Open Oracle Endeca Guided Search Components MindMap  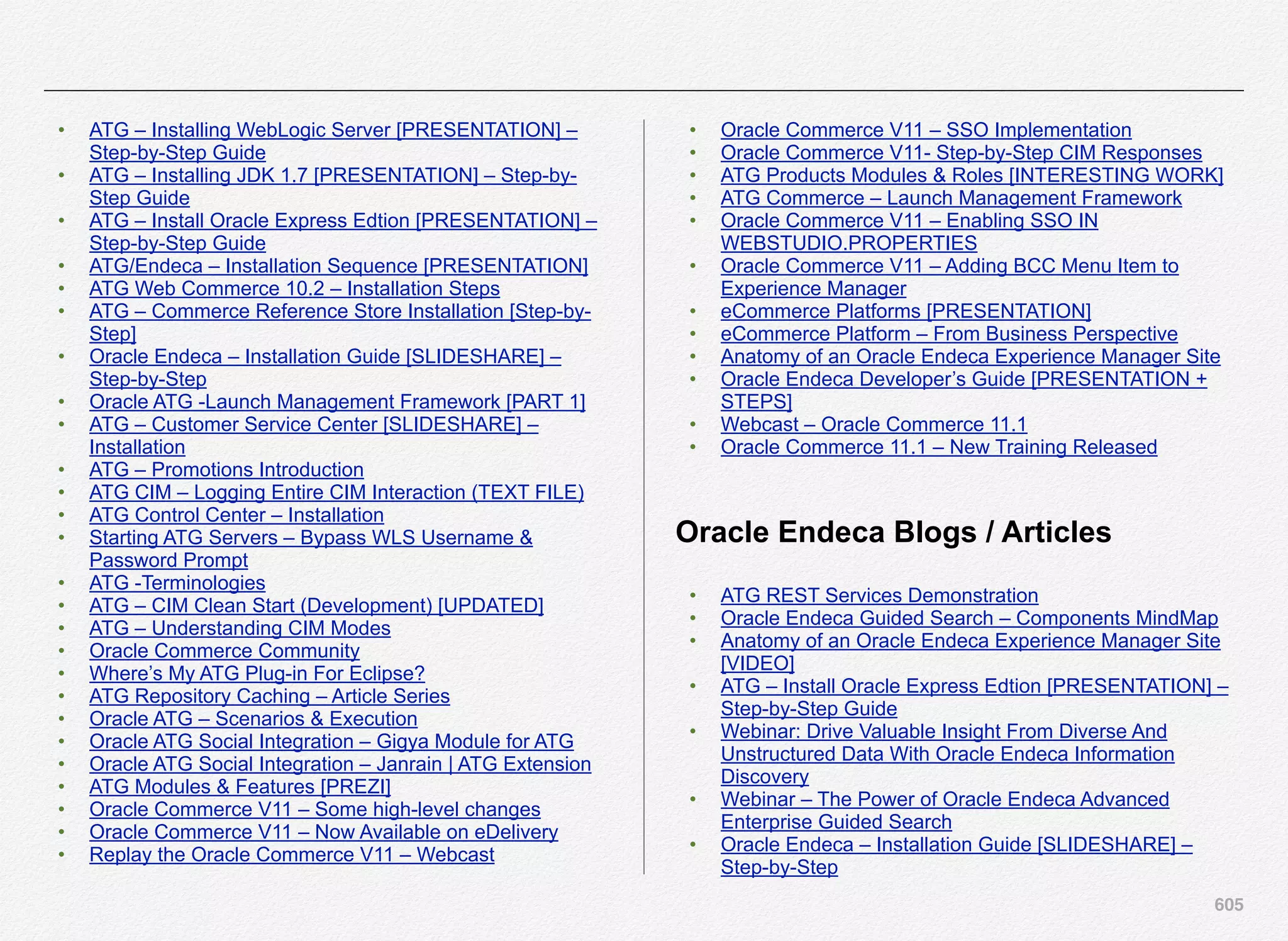969,618
